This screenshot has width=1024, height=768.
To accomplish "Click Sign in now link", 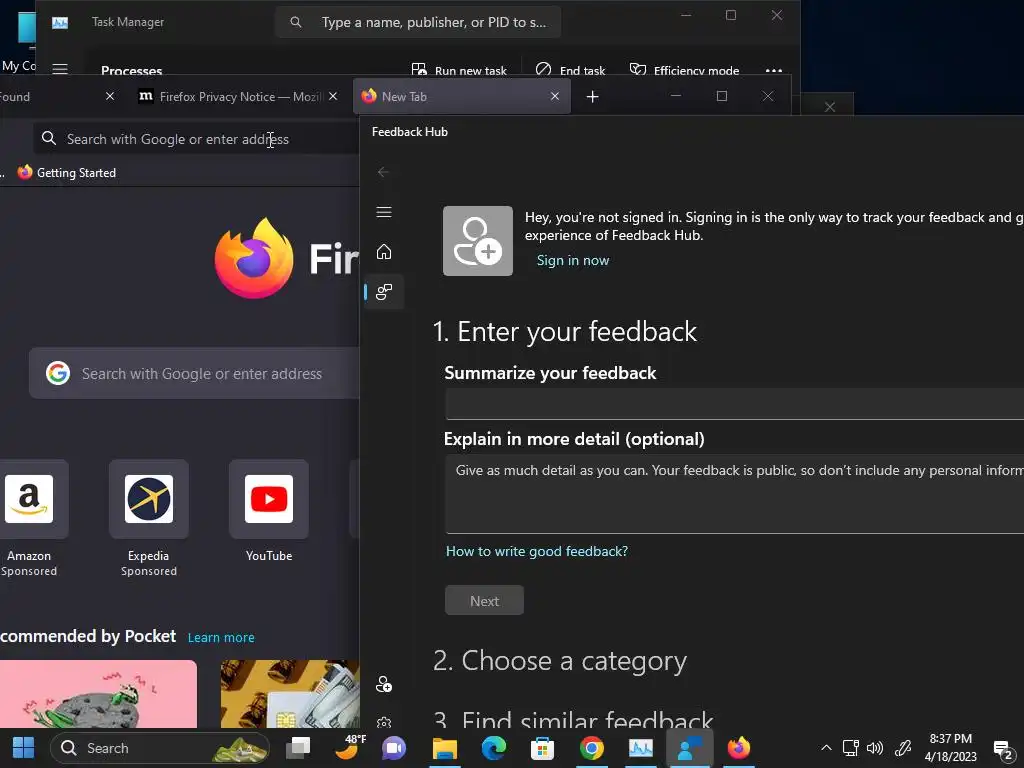I will click(573, 261).
